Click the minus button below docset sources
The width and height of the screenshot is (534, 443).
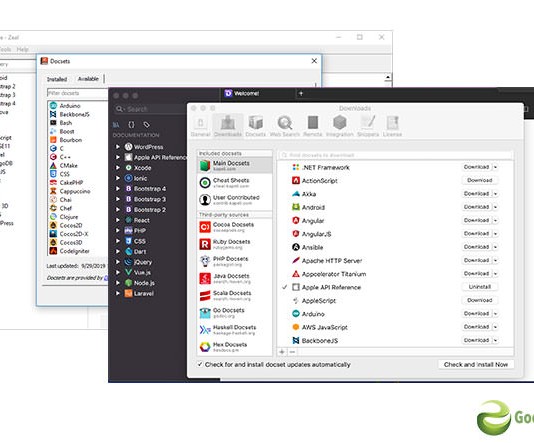[292, 352]
